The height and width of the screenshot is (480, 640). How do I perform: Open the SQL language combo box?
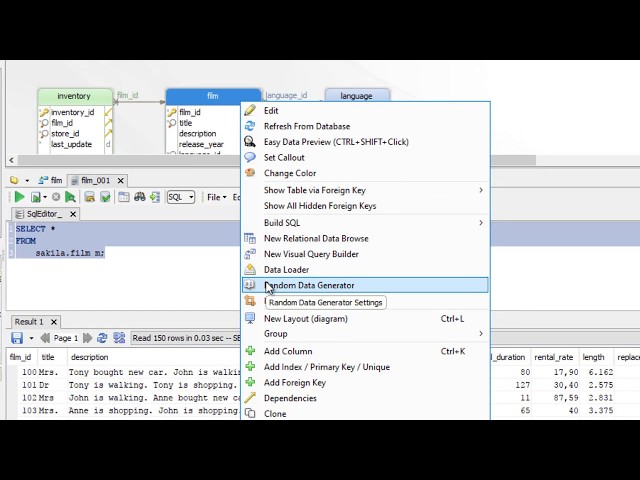(181, 197)
